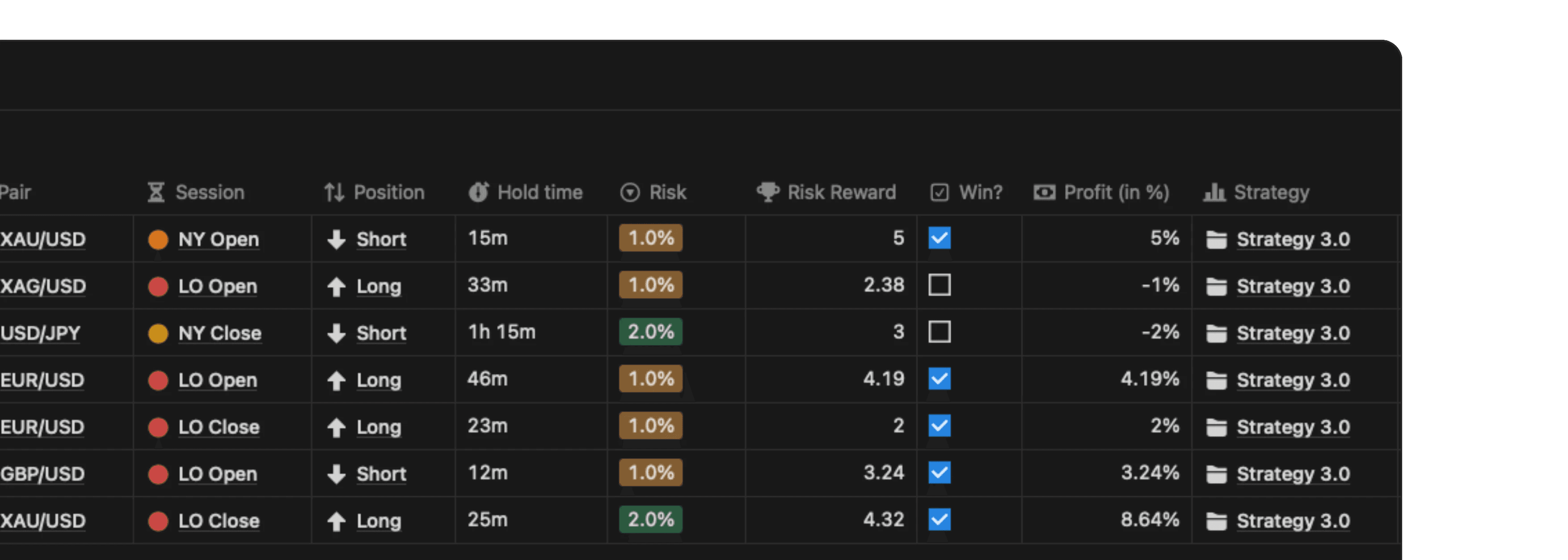This screenshot has width=1568, height=560.
Task: Click the risk target/bullseye icon
Action: 629,194
